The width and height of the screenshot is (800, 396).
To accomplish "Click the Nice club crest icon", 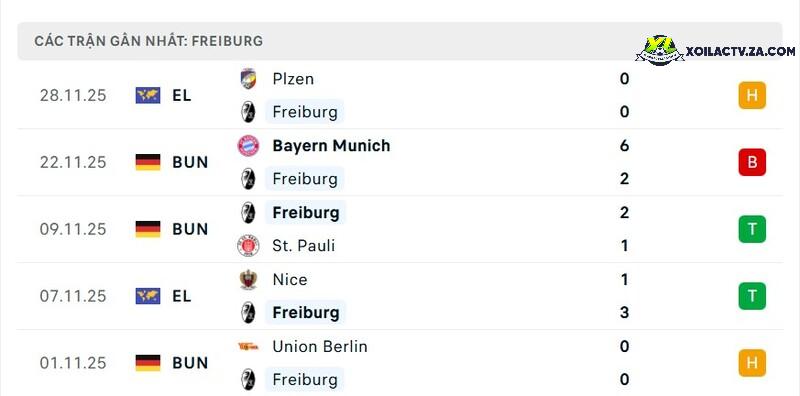I will (x=248, y=280).
